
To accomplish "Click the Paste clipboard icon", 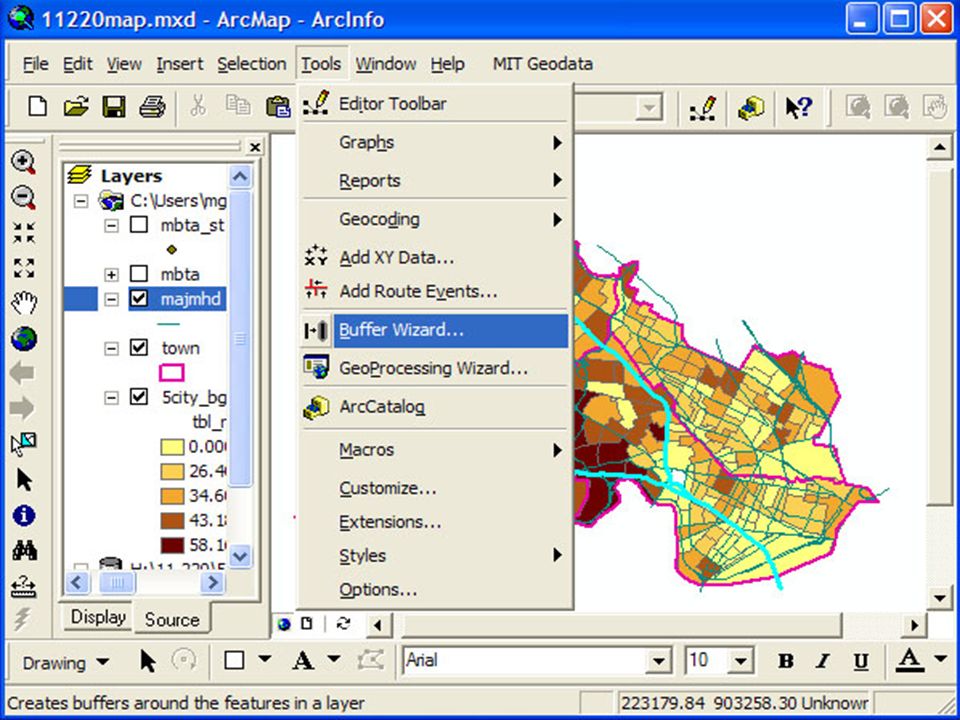I will coord(277,107).
